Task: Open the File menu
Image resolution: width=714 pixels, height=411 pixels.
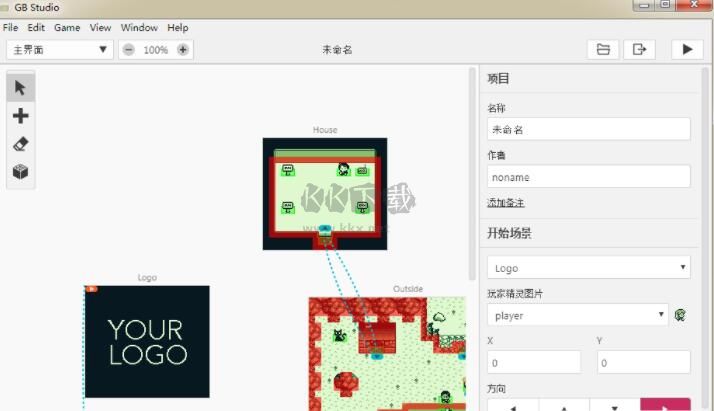Action: point(10,28)
